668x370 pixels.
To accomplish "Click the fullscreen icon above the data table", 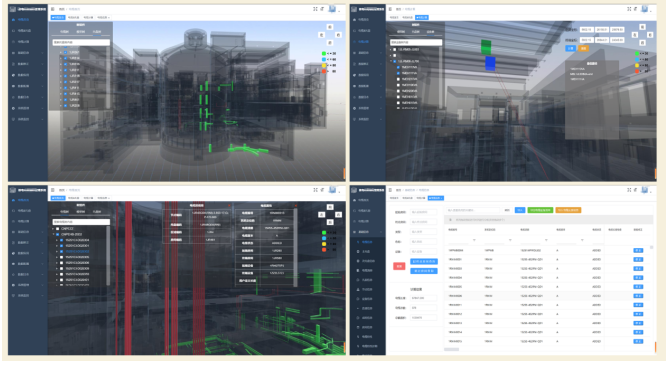I will click(629, 190).
